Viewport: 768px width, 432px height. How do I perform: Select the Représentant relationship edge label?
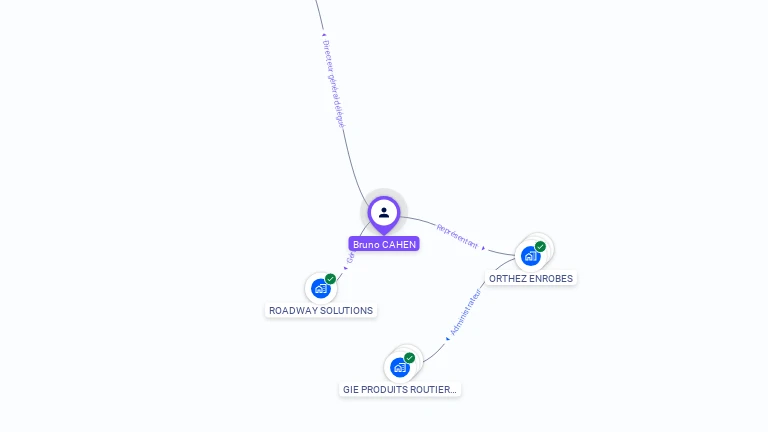click(456, 236)
